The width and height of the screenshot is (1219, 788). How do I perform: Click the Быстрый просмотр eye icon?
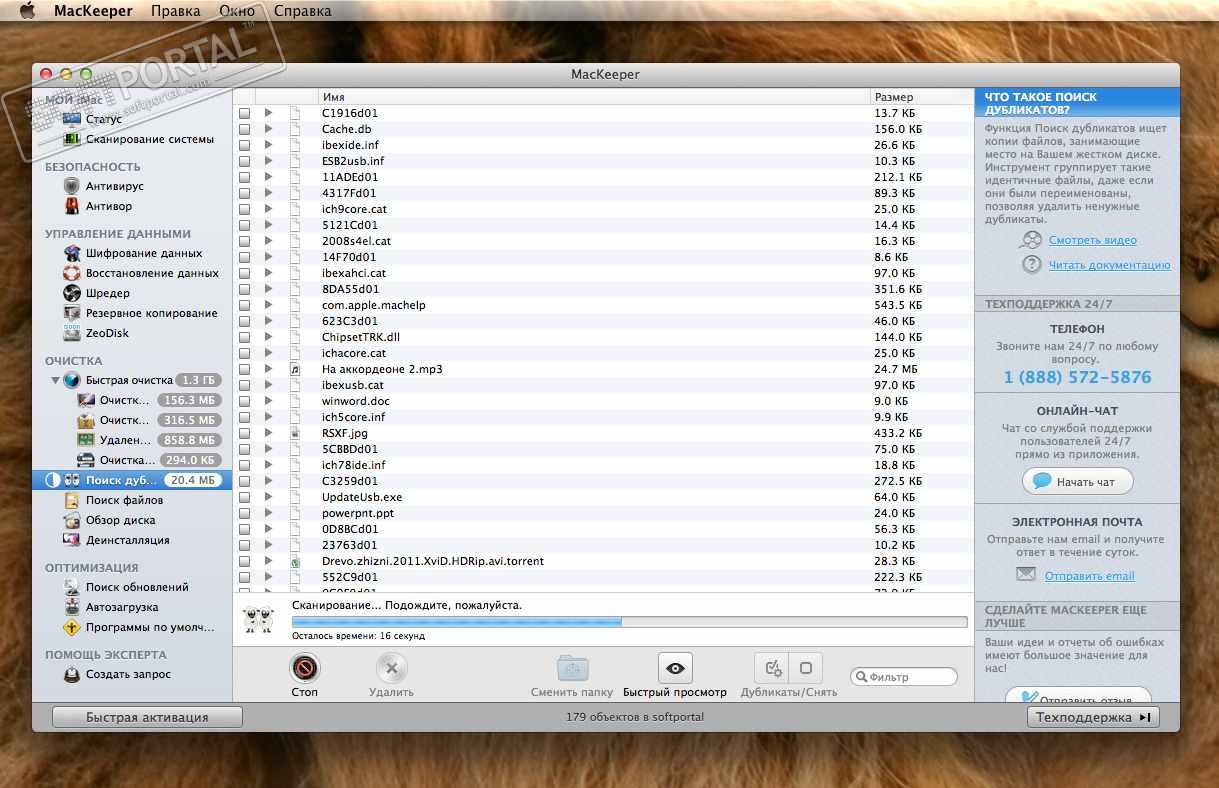pyautogui.click(x=675, y=668)
